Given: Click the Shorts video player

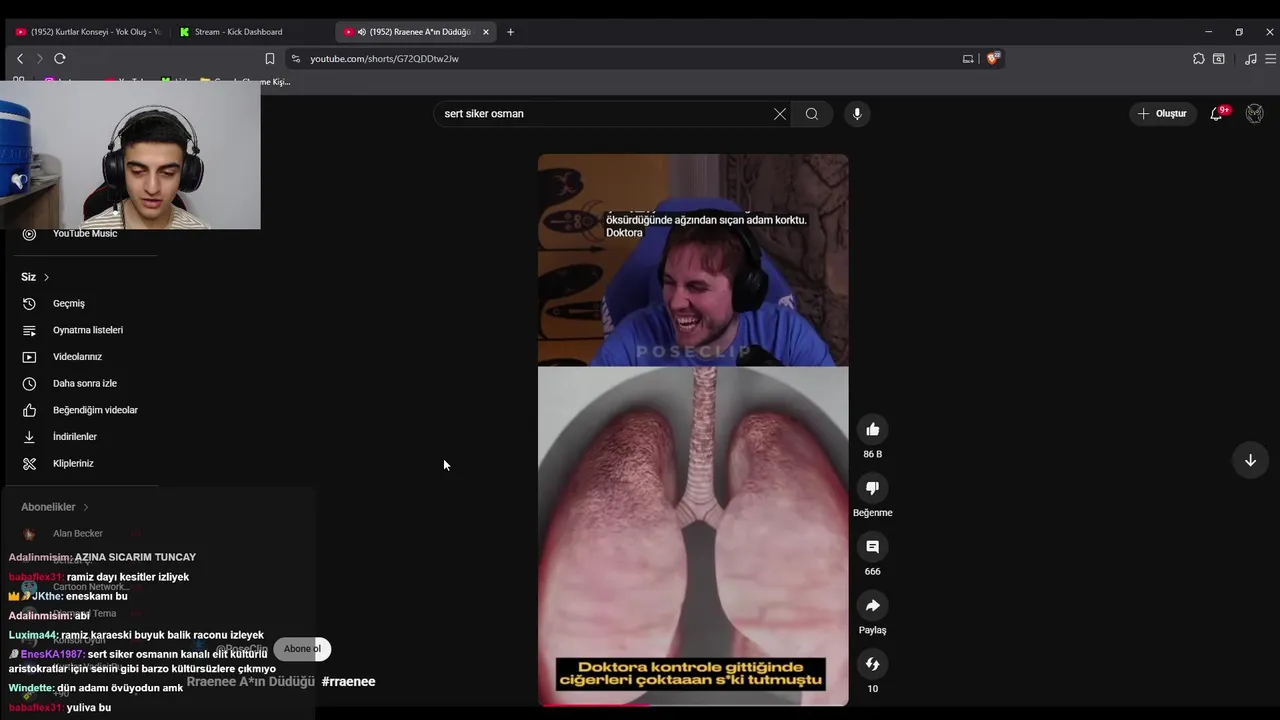Looking at the screenshot, I should click(x=693, y=430).
